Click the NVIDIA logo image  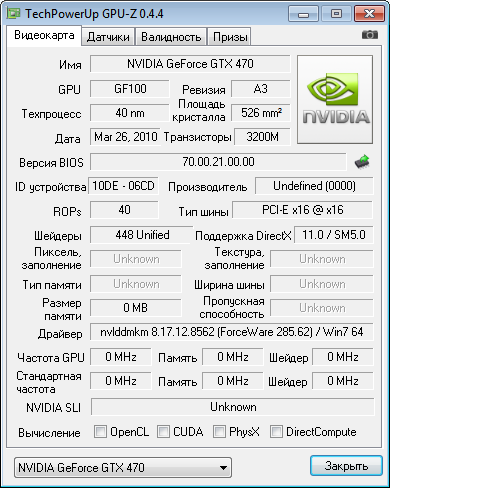tap(335, 100)
